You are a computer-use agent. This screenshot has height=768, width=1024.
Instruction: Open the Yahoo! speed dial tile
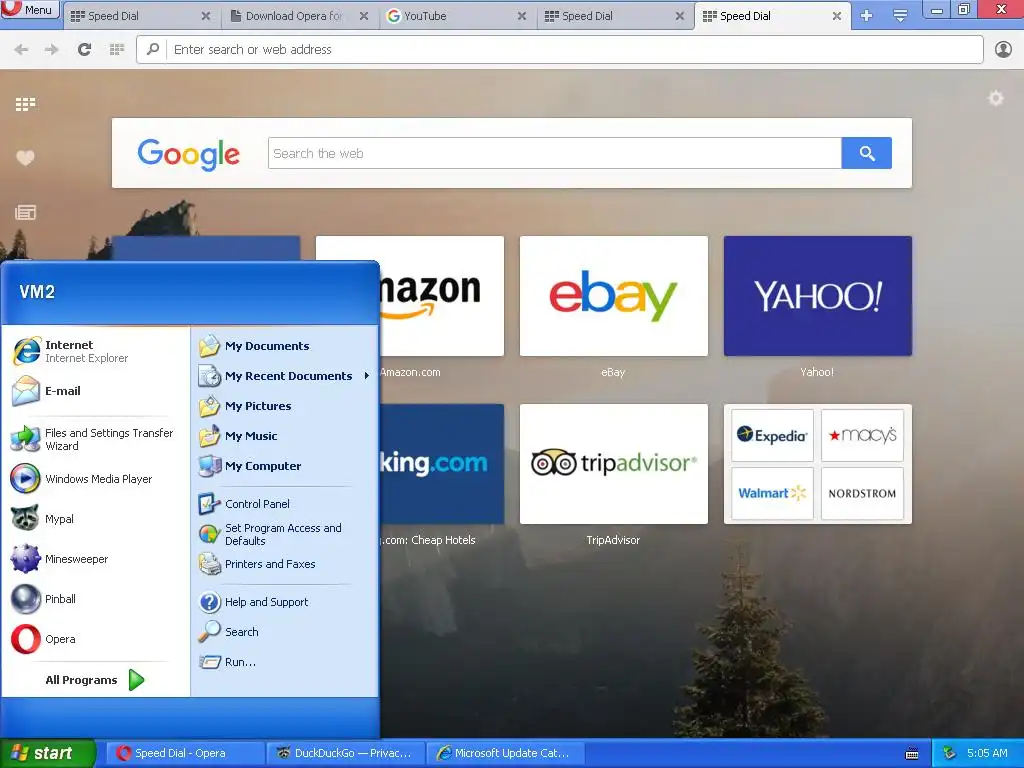(x=818, y=296)
